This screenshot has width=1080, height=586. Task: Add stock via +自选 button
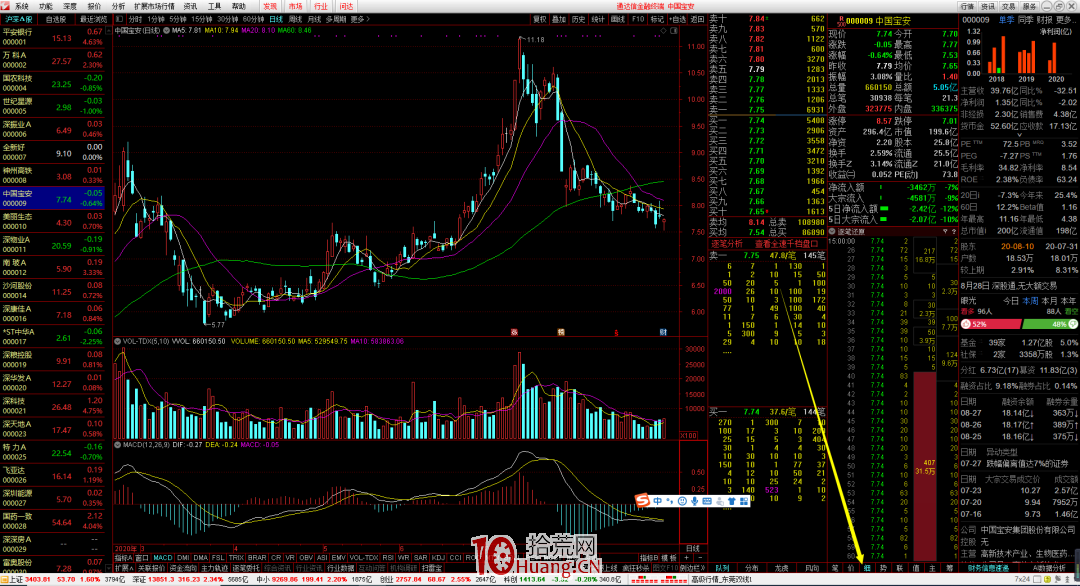678,19
